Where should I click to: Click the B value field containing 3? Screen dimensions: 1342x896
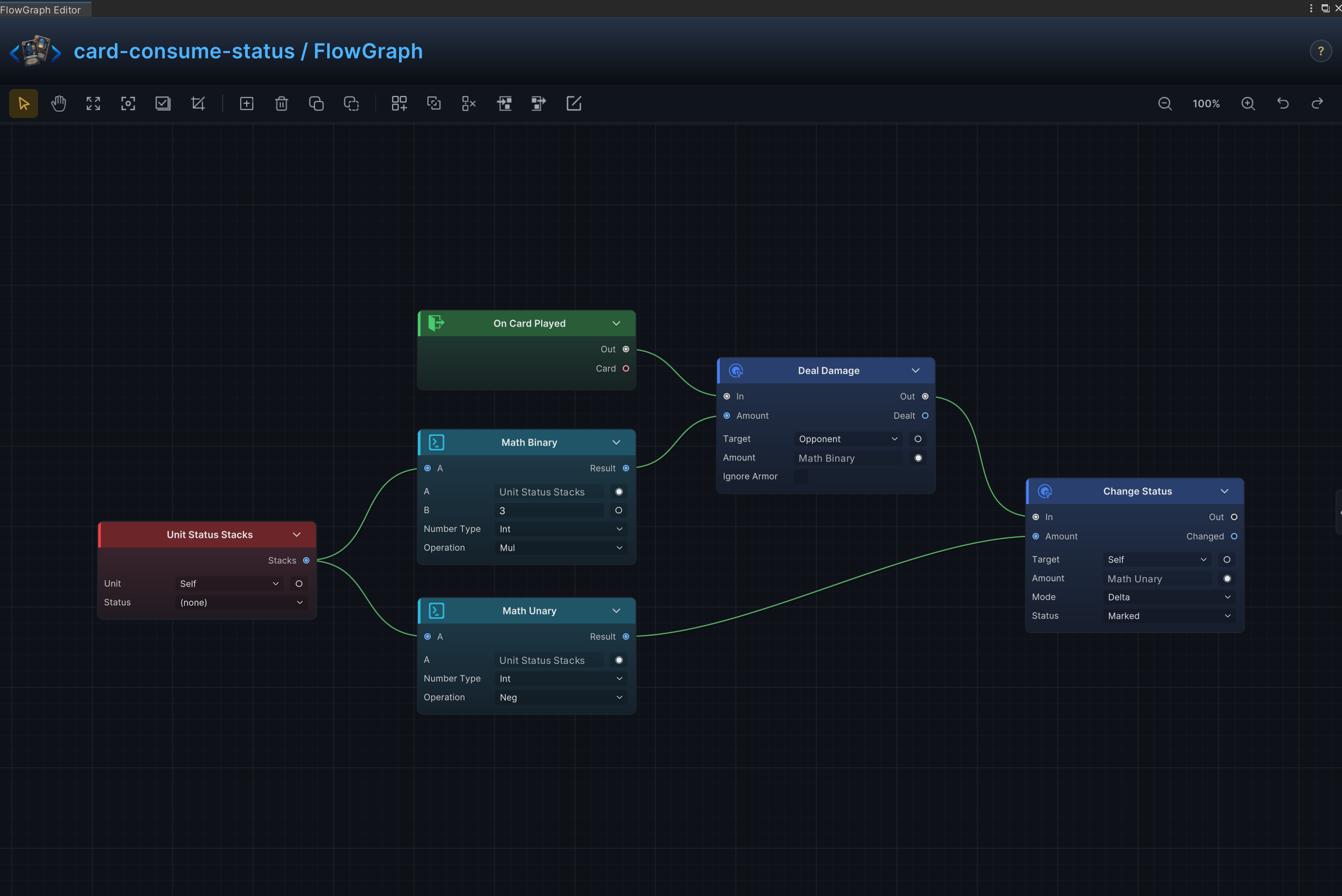(x=549, y=510)
